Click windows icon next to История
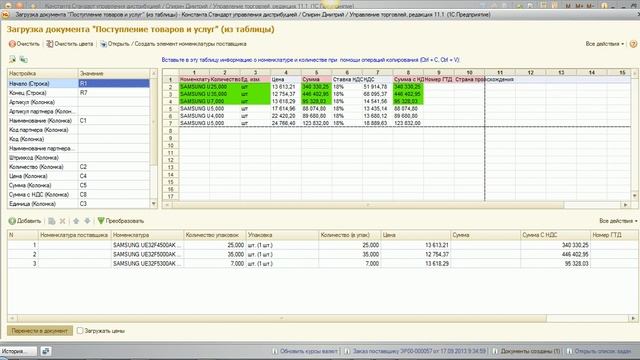This screenshot has width=640, height=360. 46,351
